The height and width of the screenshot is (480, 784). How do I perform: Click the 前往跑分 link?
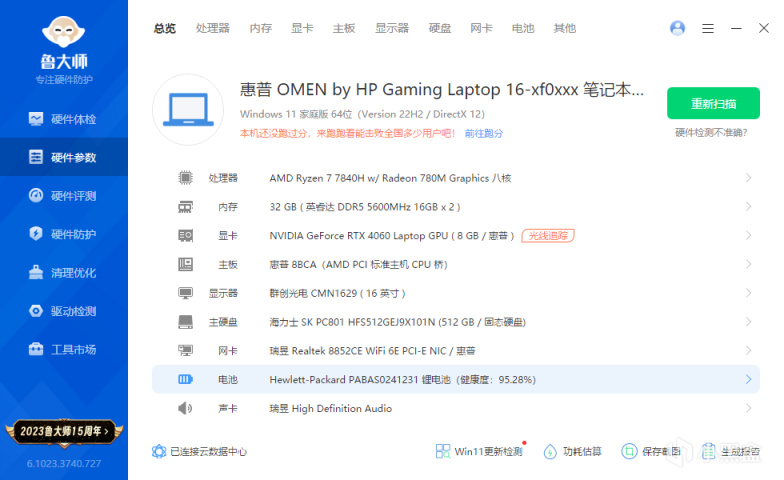(x=484, y=134)
